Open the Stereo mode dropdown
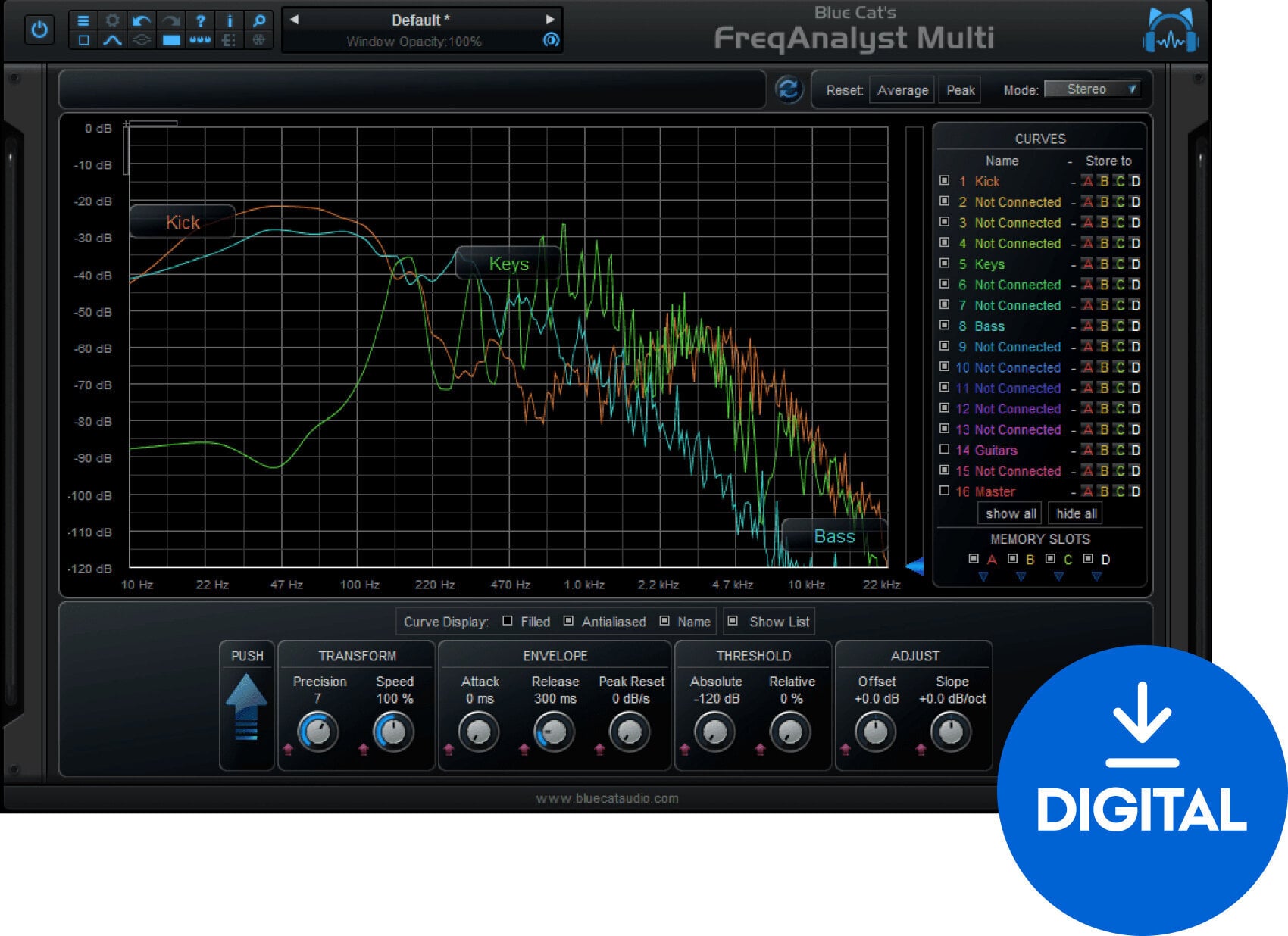The width and height of the screenshot is (1288, 936). pos(1091,89)
